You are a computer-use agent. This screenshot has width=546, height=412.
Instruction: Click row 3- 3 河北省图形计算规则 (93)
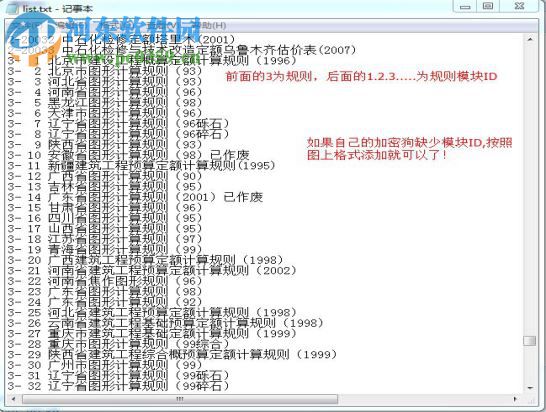point(105,81)
